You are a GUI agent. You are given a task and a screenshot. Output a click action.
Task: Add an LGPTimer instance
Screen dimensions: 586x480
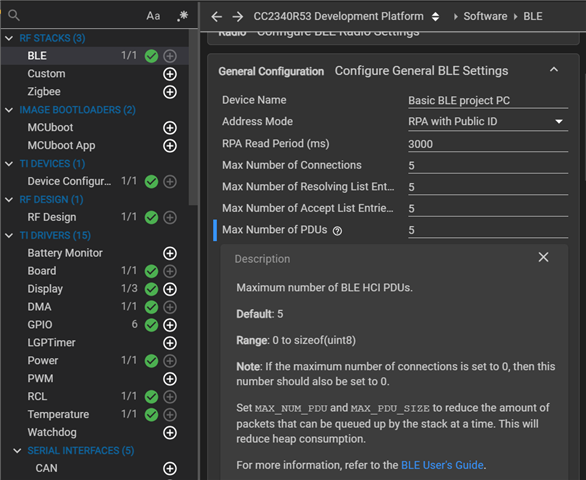click(170, 343)
